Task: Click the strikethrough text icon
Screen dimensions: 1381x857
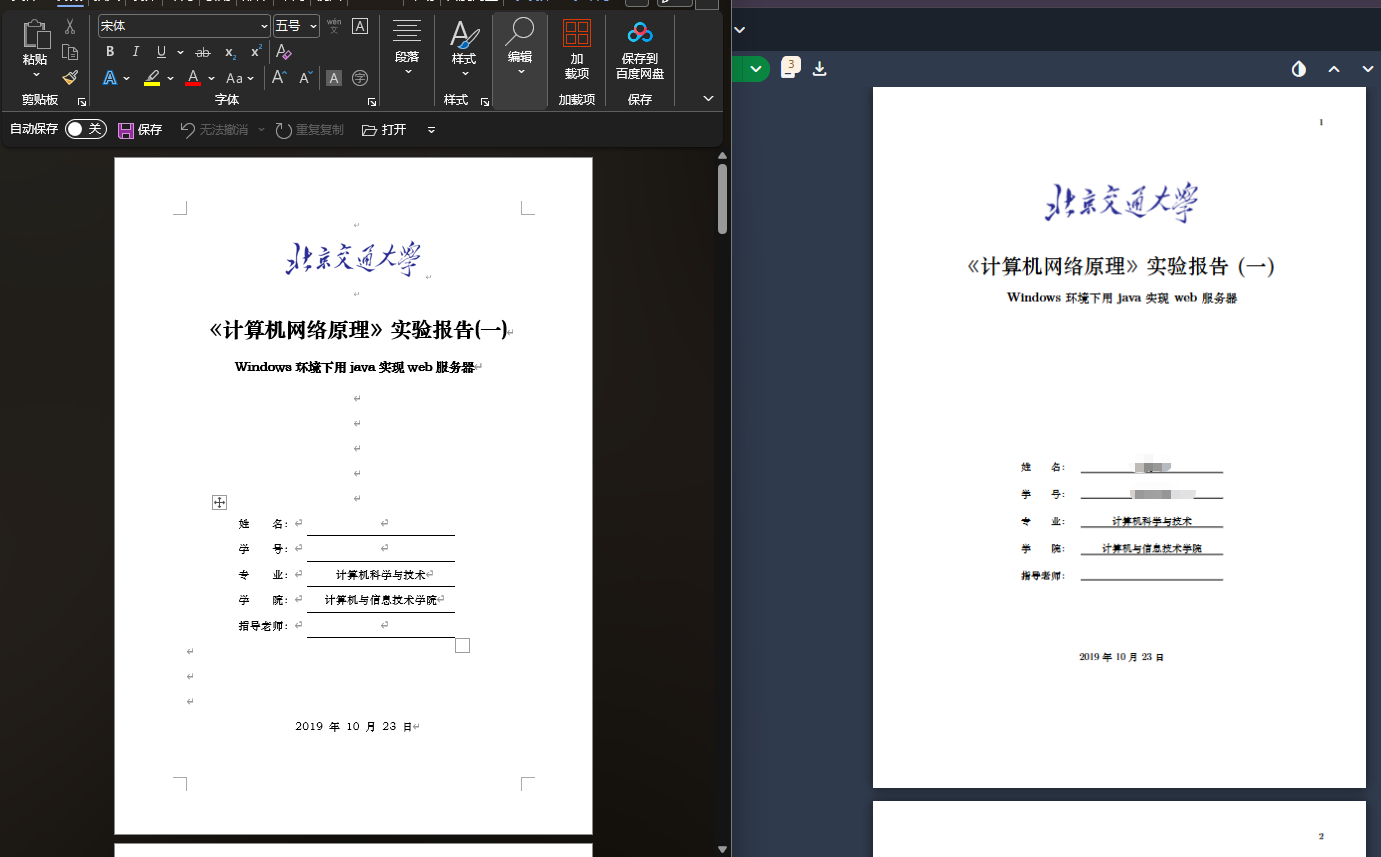Action: click(203, 52)
